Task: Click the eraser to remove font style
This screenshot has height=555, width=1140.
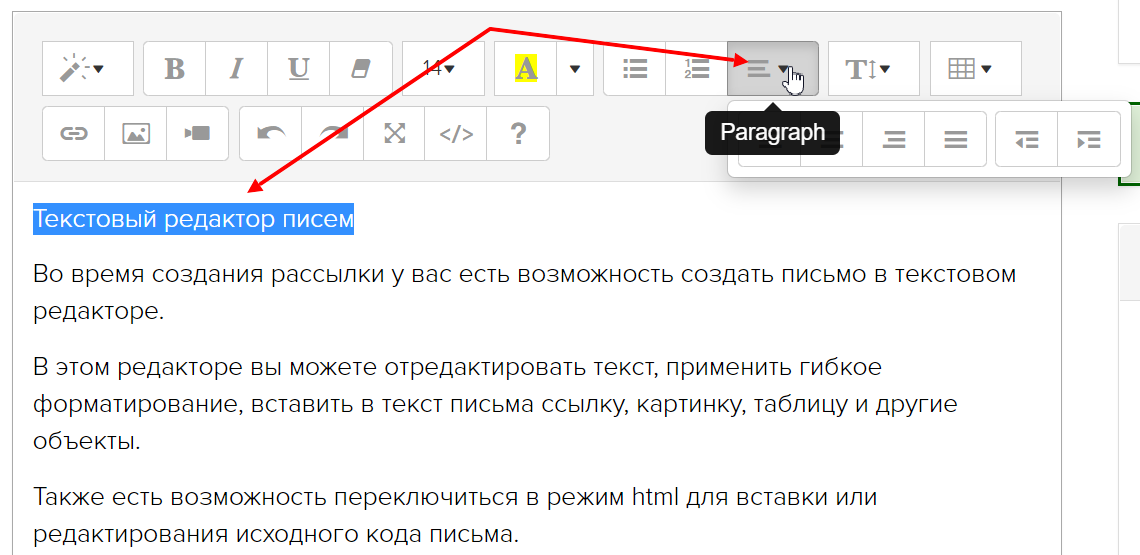Action: (x=360, y=69)
